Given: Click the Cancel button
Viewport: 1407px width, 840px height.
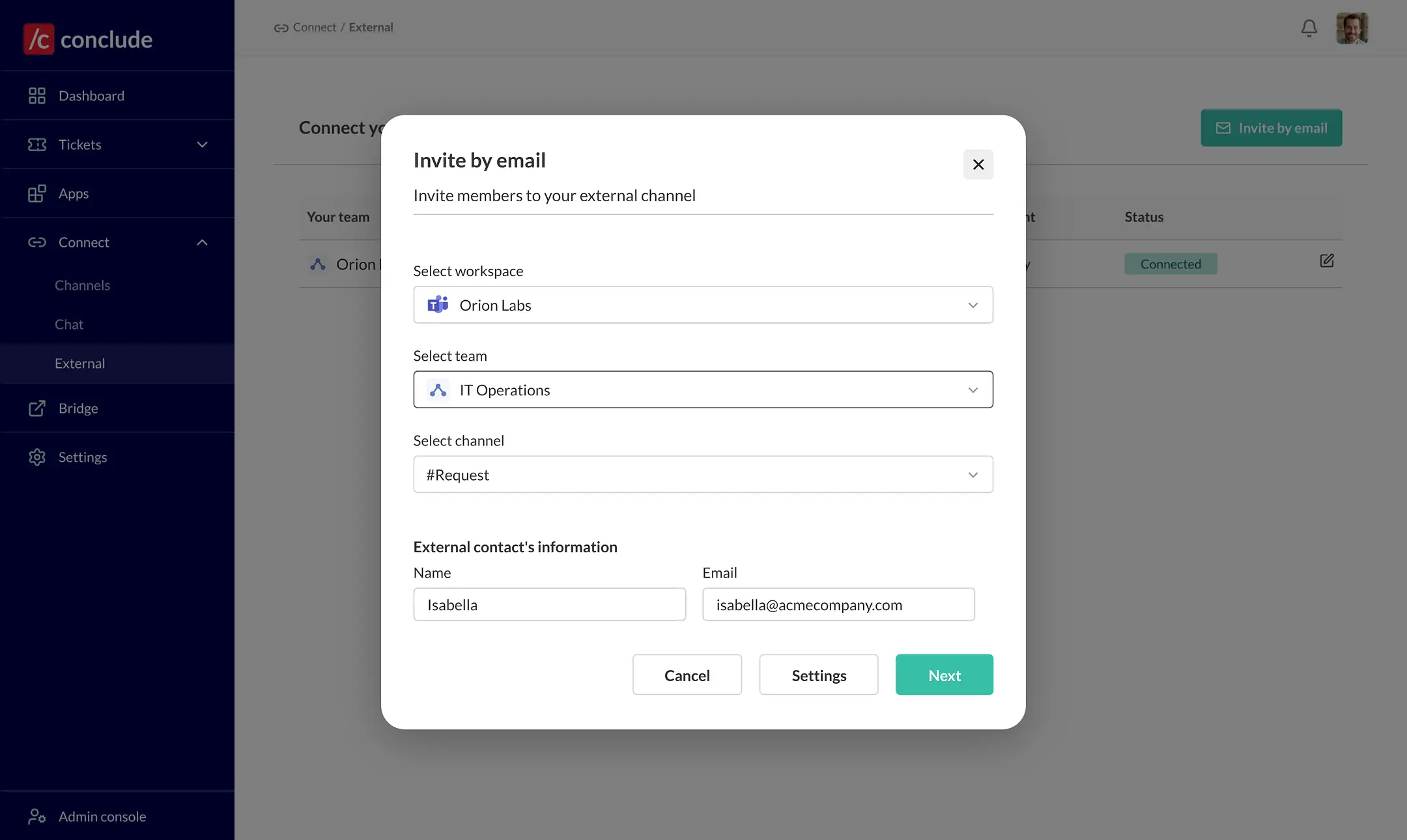Looking at the screenshot, I should coord(687,675).
